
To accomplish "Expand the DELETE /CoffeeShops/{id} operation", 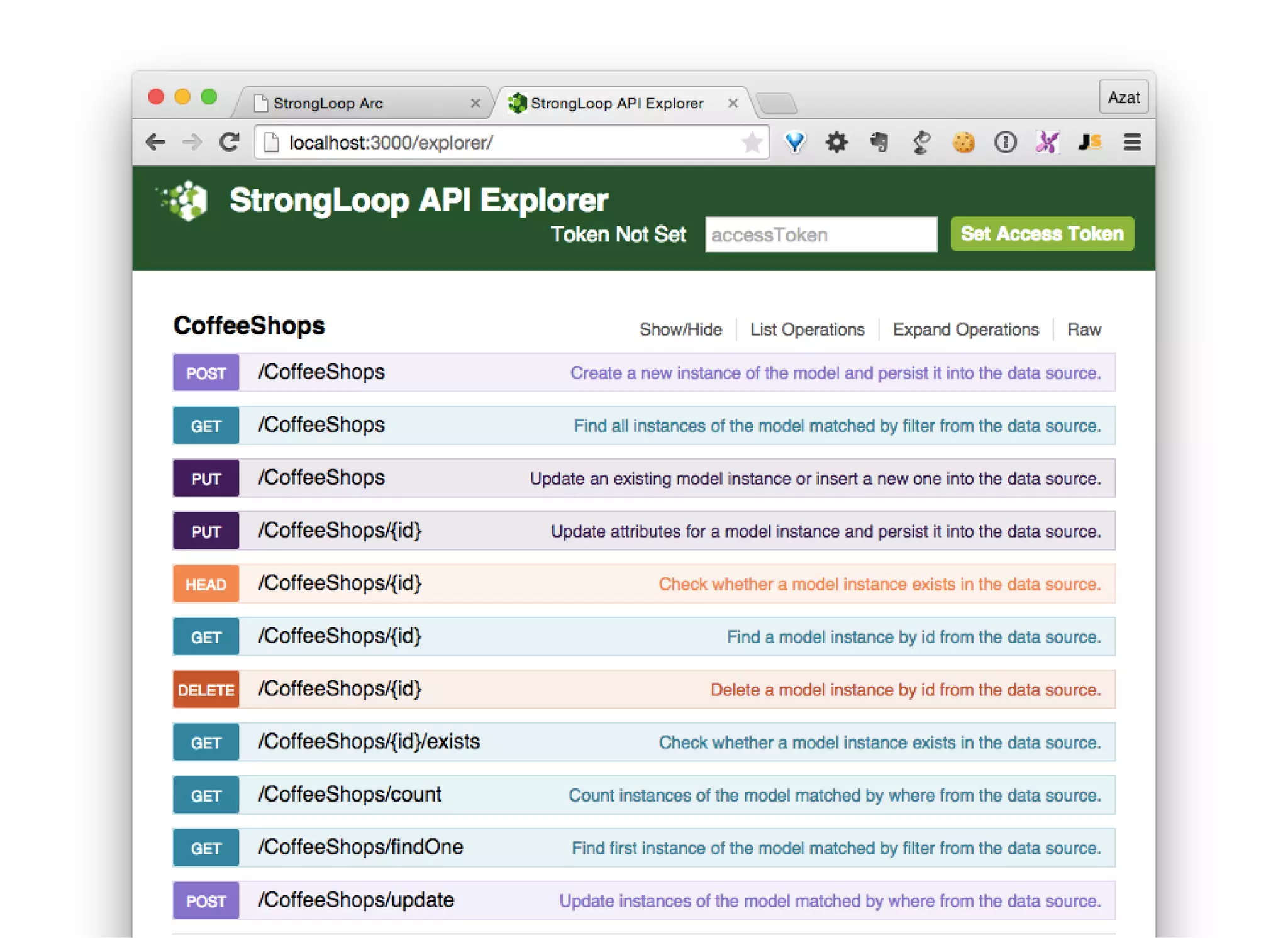I will click(644, 689).
